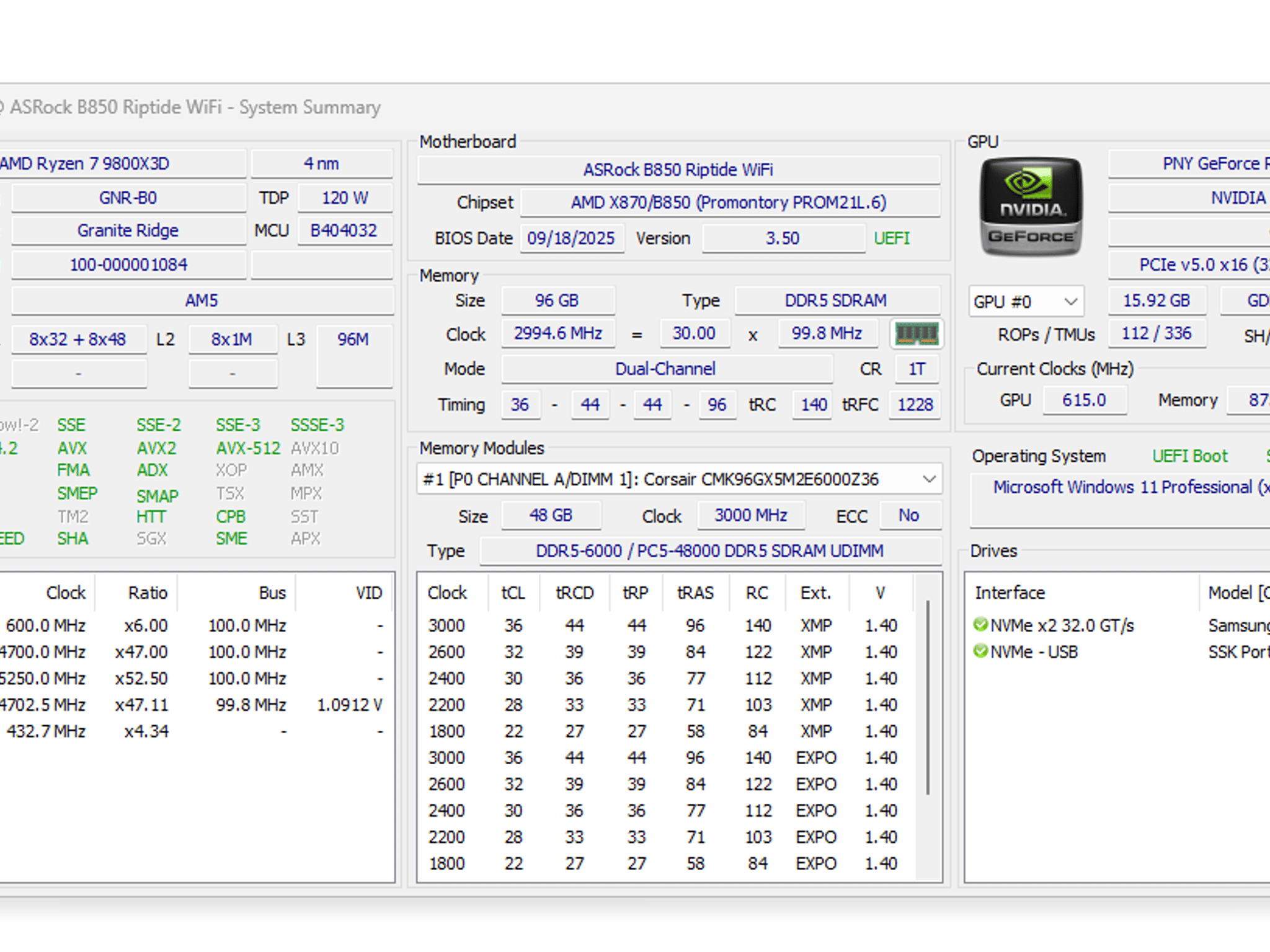Click the DDR5 SDRAM memory type field

point(837,301)
